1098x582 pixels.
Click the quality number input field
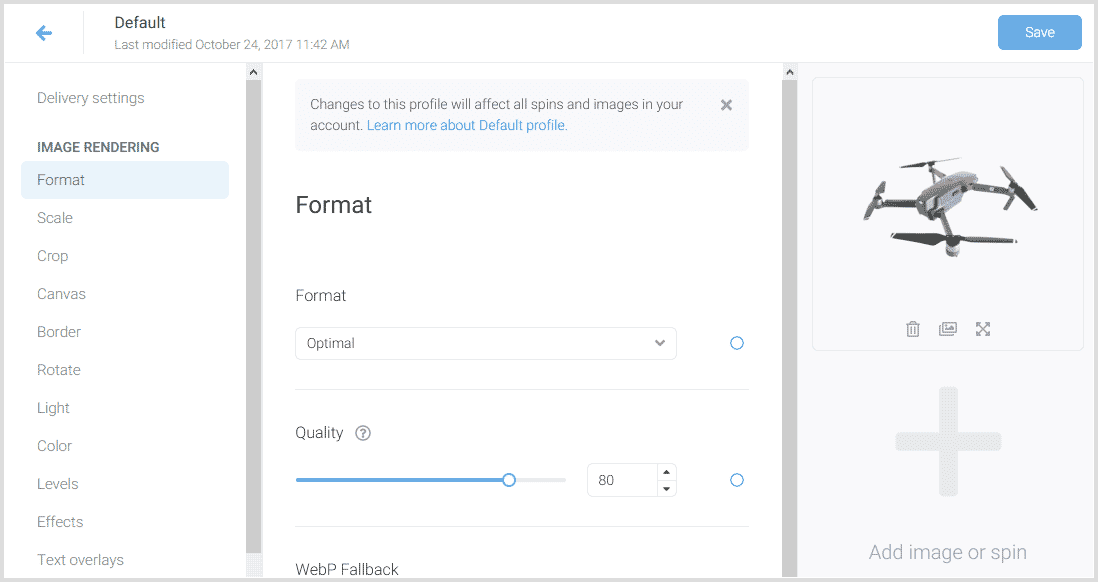(620, 480)
